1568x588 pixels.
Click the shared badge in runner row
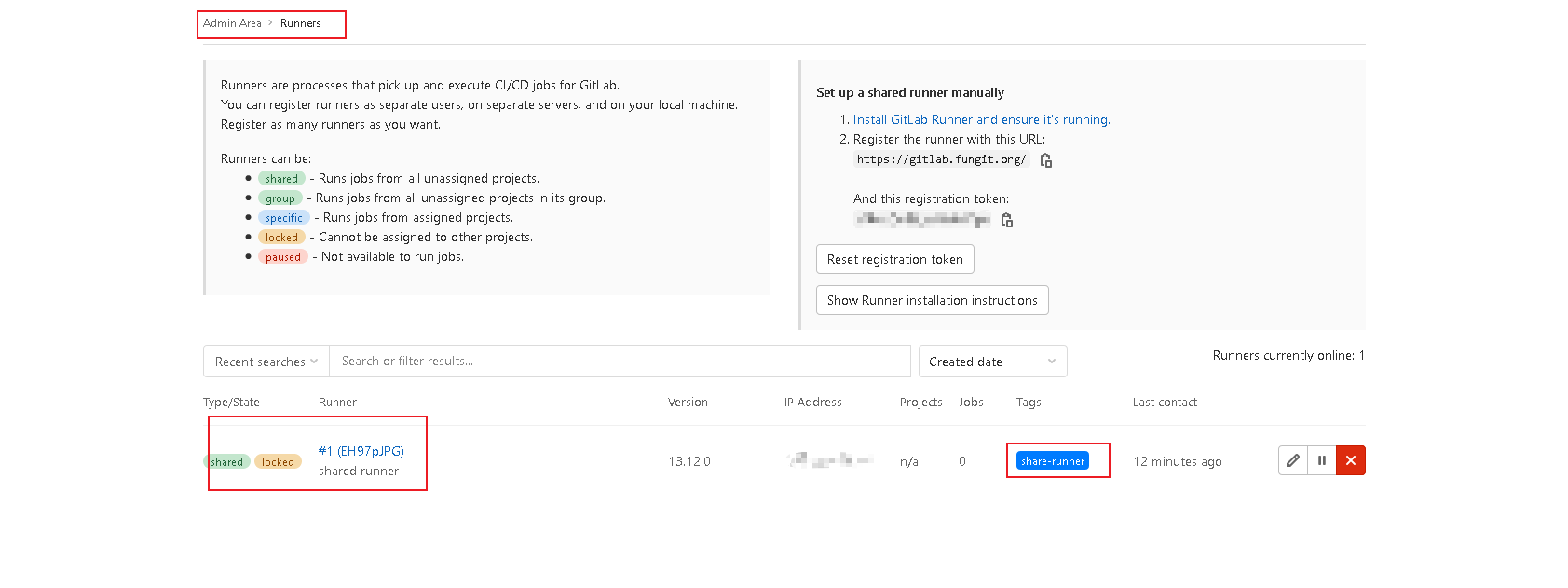(227, 462)
